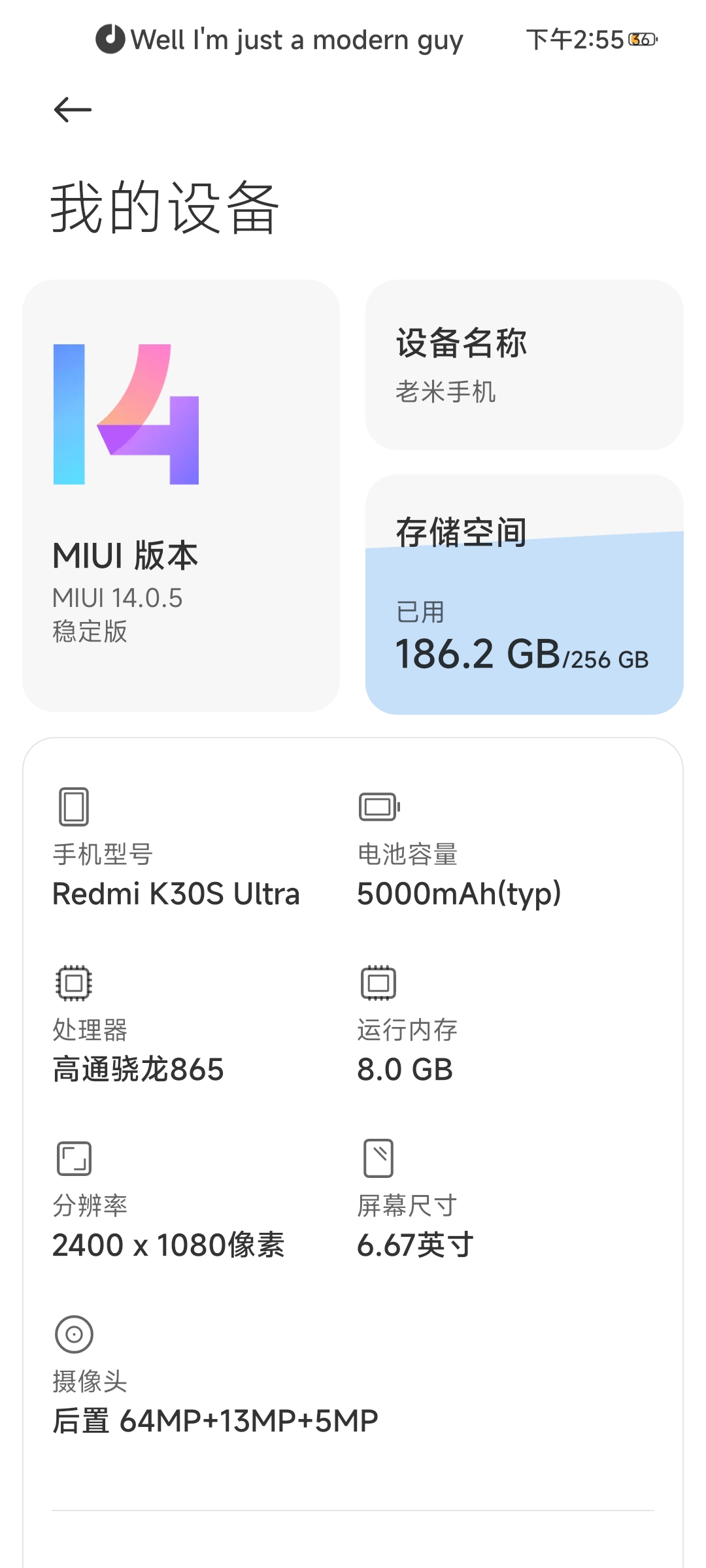This screenshot has width=706, height=1568.
Task: Tap the Redmi K30S Ultra model text
Action: [x=176, y=894]
